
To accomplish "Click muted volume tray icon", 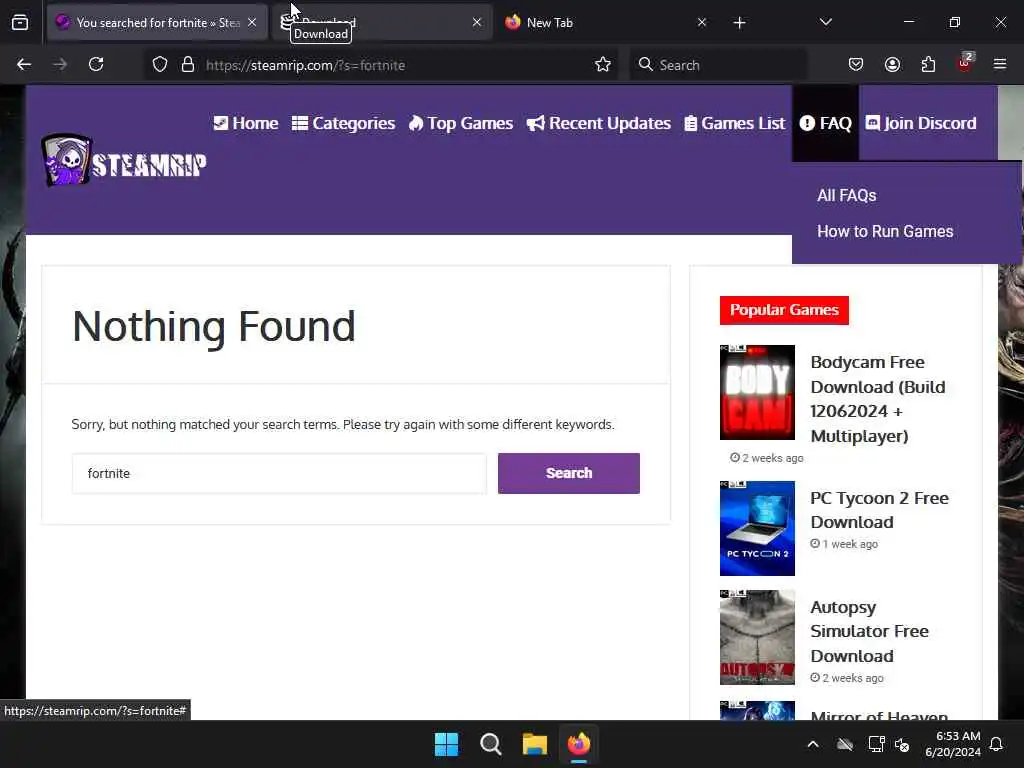I will coord(903,744).
